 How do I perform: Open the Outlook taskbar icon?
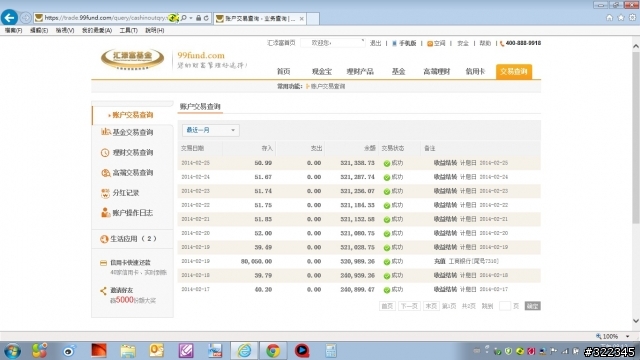(156, 351)
